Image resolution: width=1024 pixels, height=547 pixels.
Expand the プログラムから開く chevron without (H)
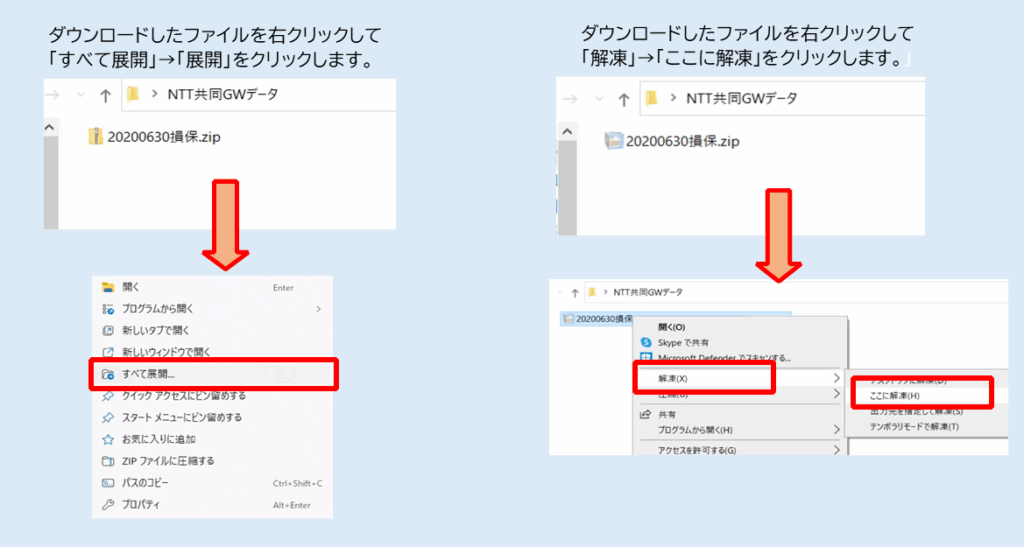coord(318,309)
